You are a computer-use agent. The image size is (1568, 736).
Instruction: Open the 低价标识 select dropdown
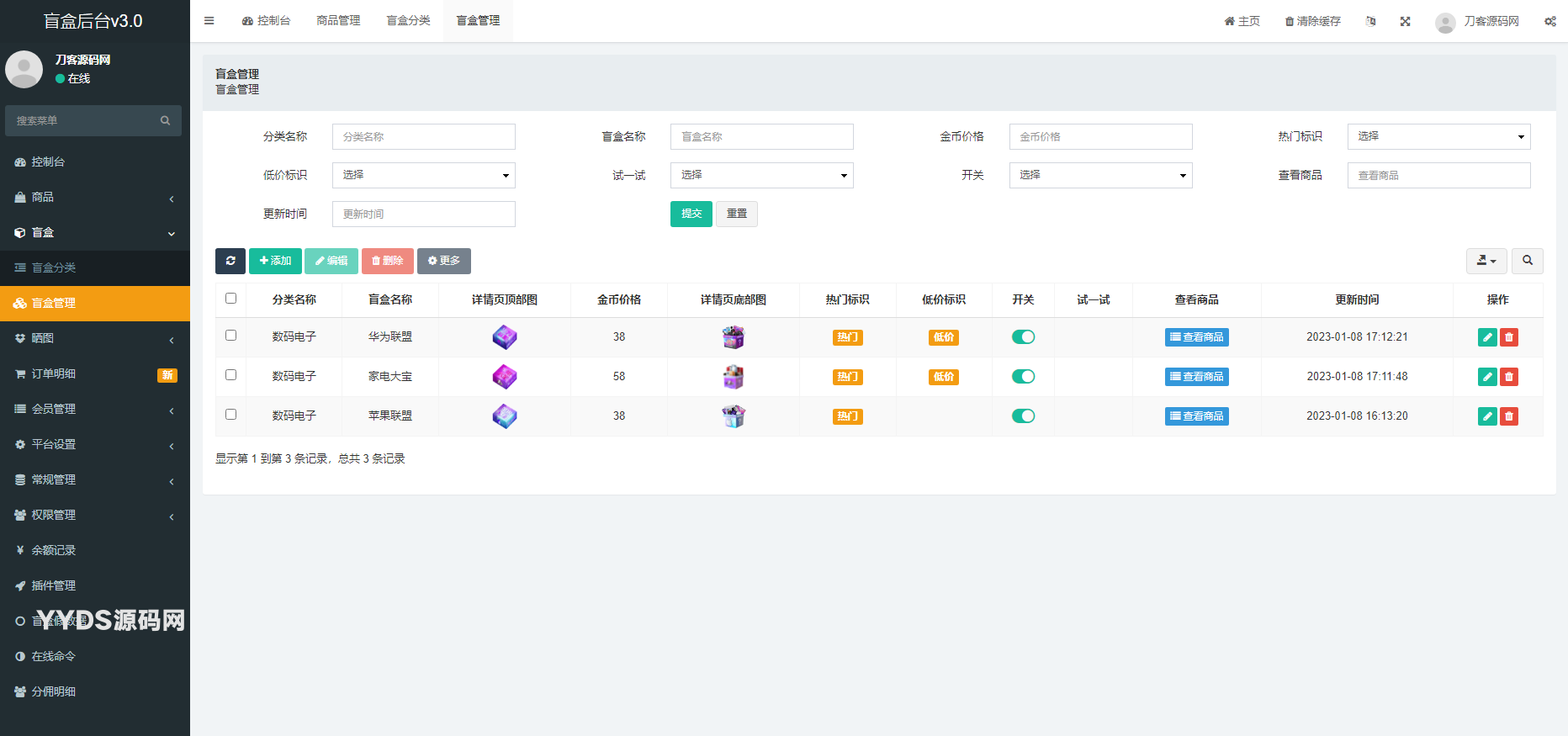pyautogui.click(x=423, y=175)
